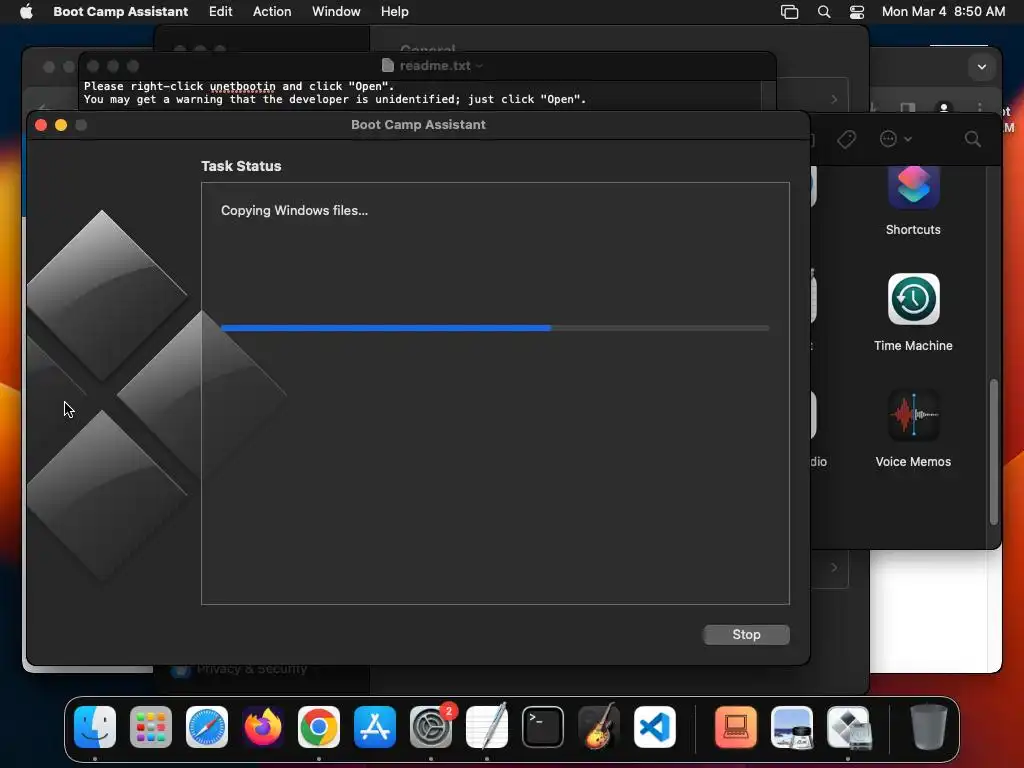
Task: Launch Visual Studio Code from the Dock
Action: point(654,727)
